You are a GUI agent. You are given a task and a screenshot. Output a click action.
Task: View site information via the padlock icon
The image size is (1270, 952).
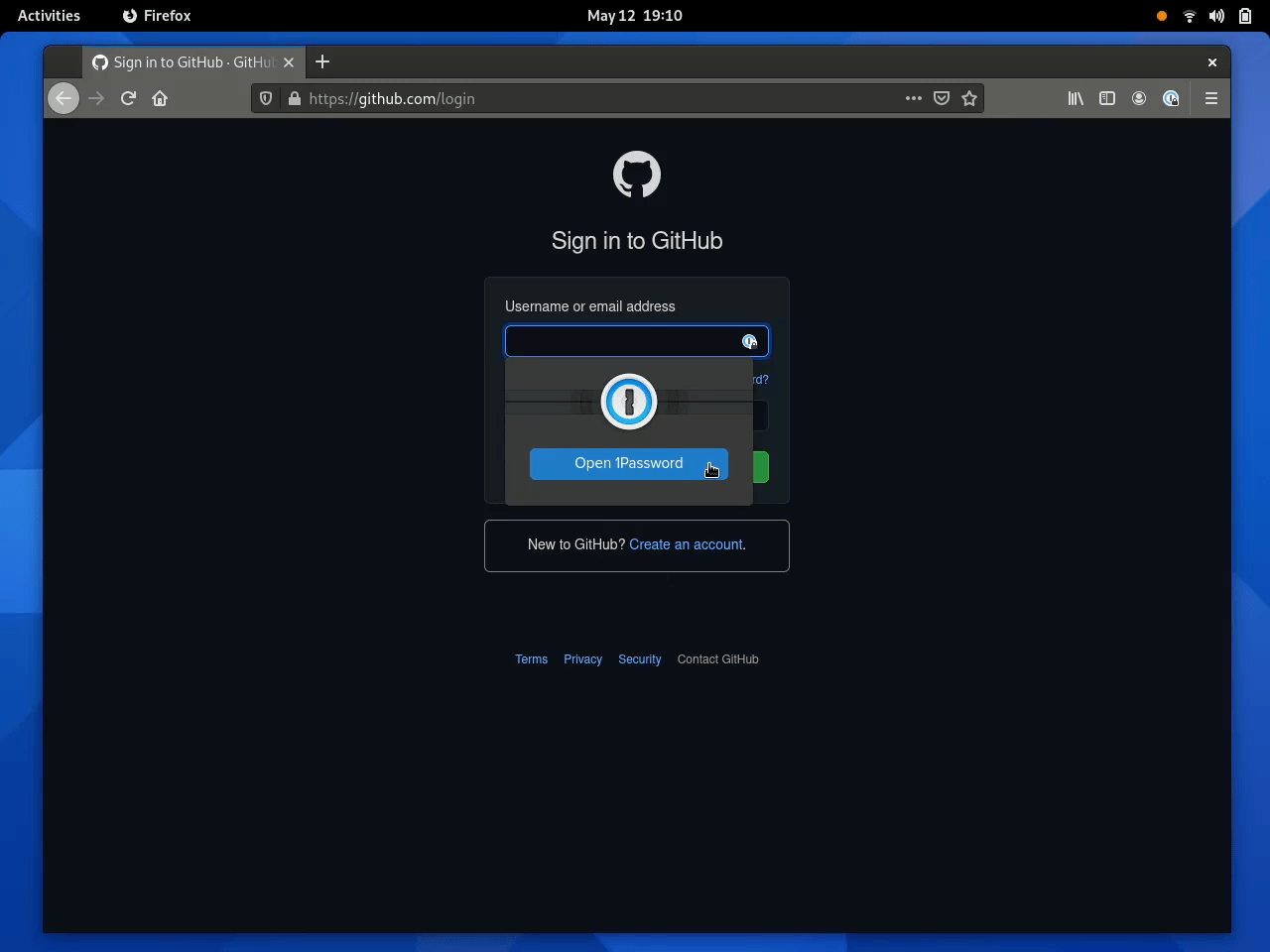coord(294,98)
